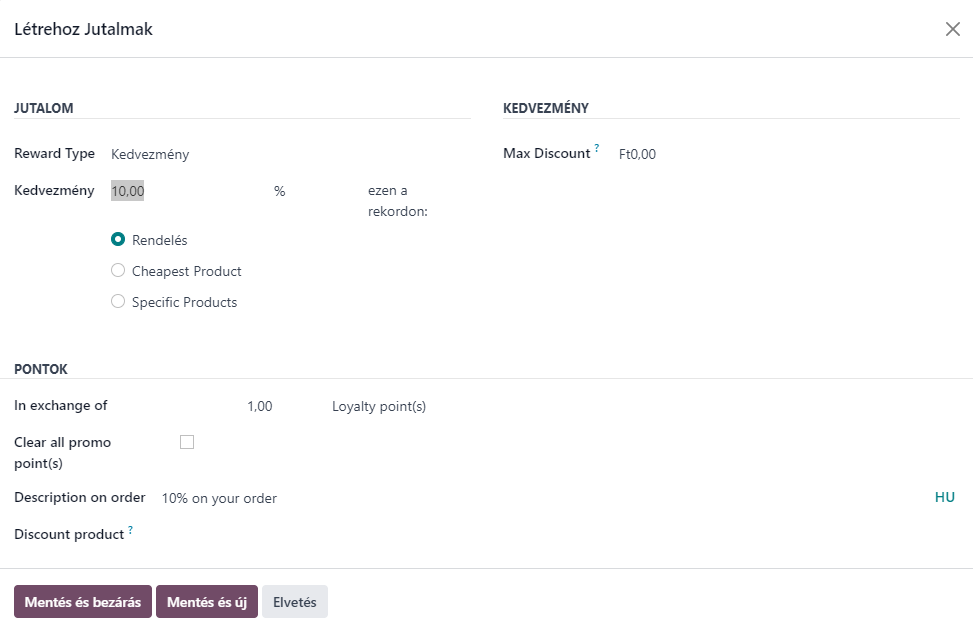The height and width of the screenshot is (630, 973).
Task: Enable Clear all promo point(s) checkbox
Action: (x=187, y=442)
